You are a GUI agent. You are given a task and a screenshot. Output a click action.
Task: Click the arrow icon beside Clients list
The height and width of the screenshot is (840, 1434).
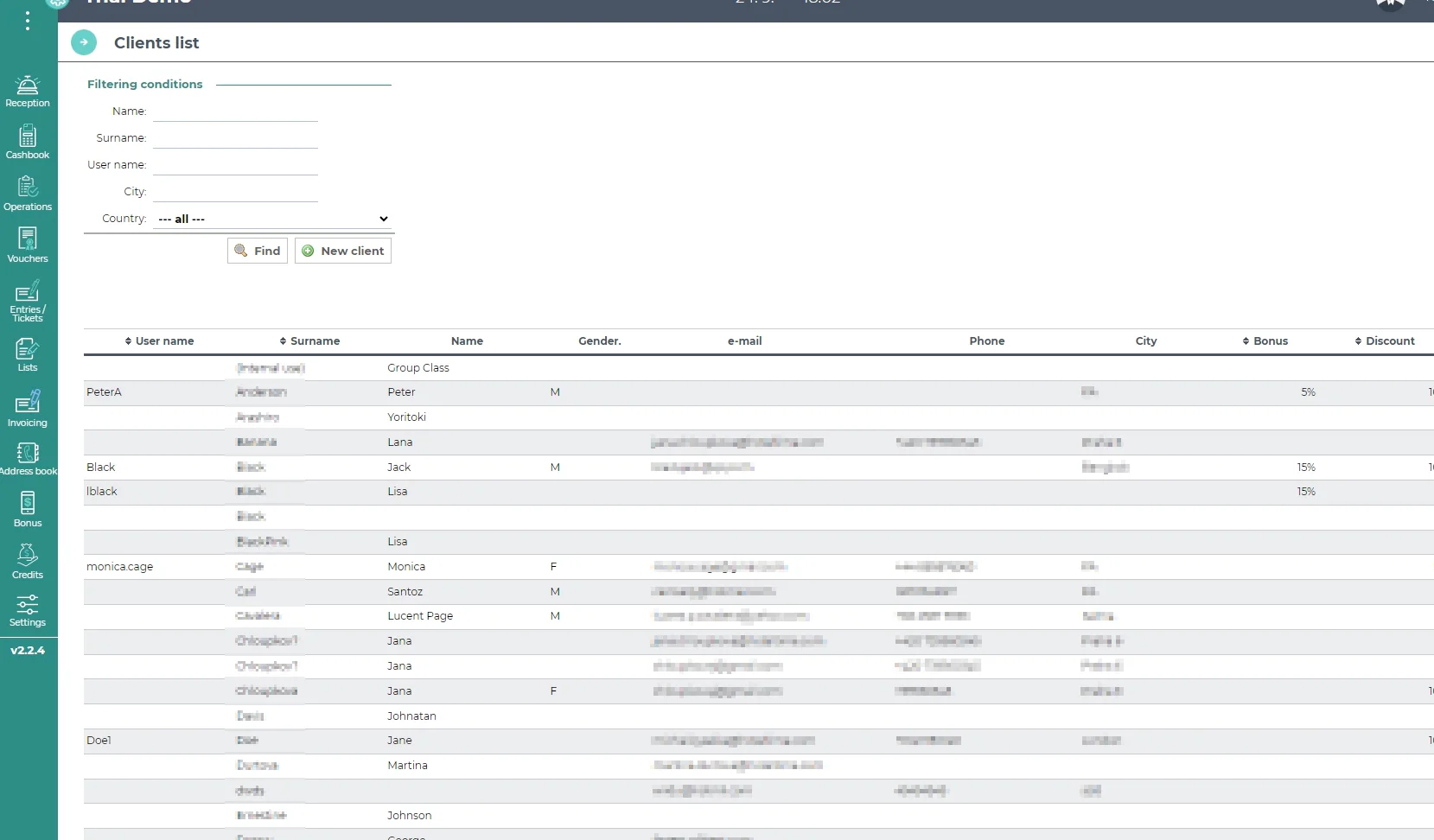[84, 42]
